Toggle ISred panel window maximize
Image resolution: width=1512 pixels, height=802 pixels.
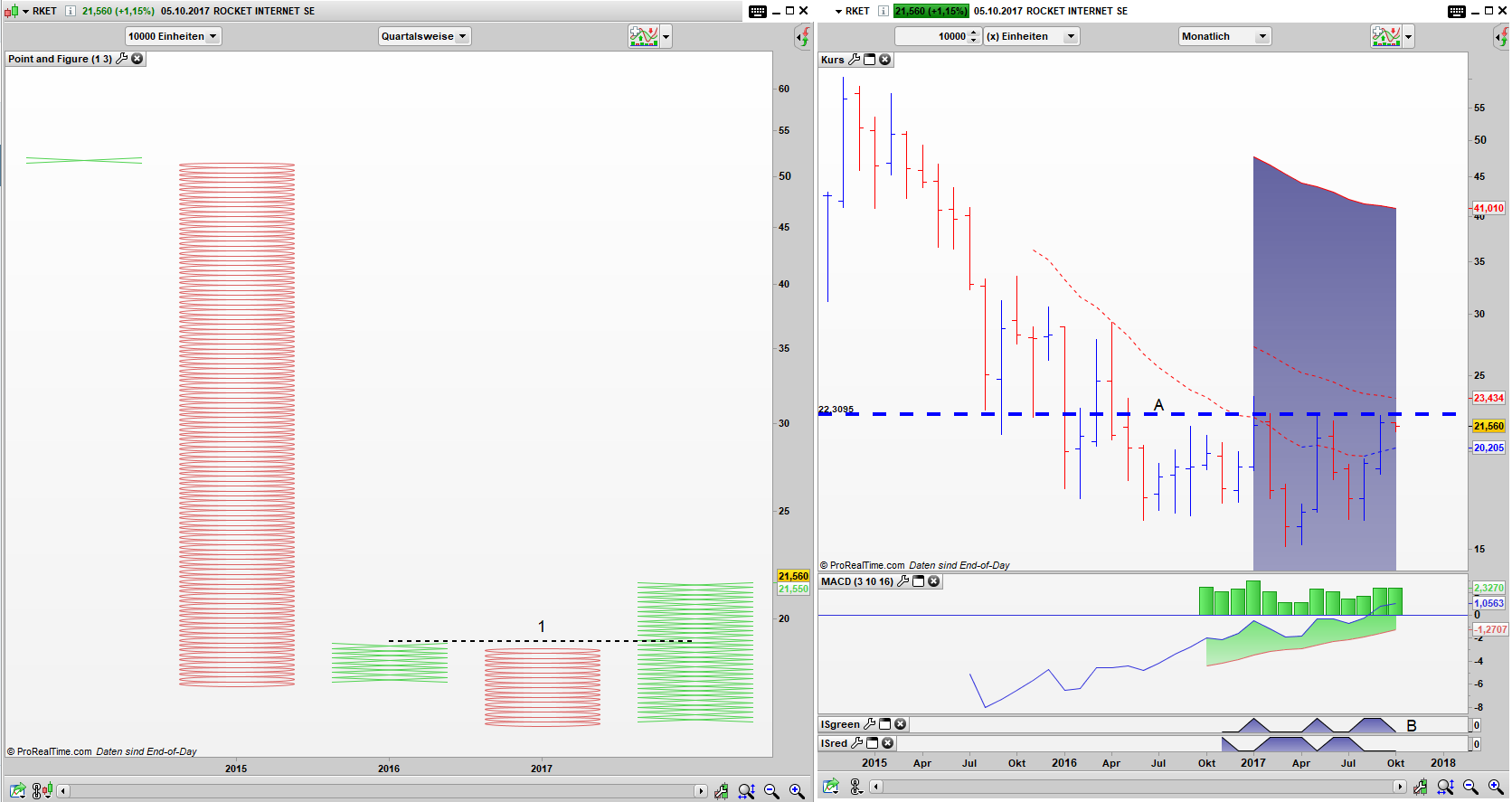click(873, 743)
